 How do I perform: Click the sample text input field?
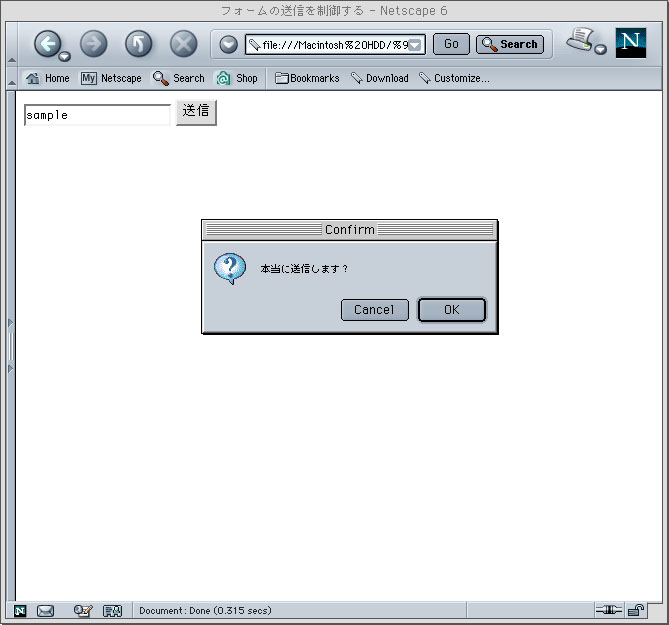pyautogui.click(x=97, y=115)
